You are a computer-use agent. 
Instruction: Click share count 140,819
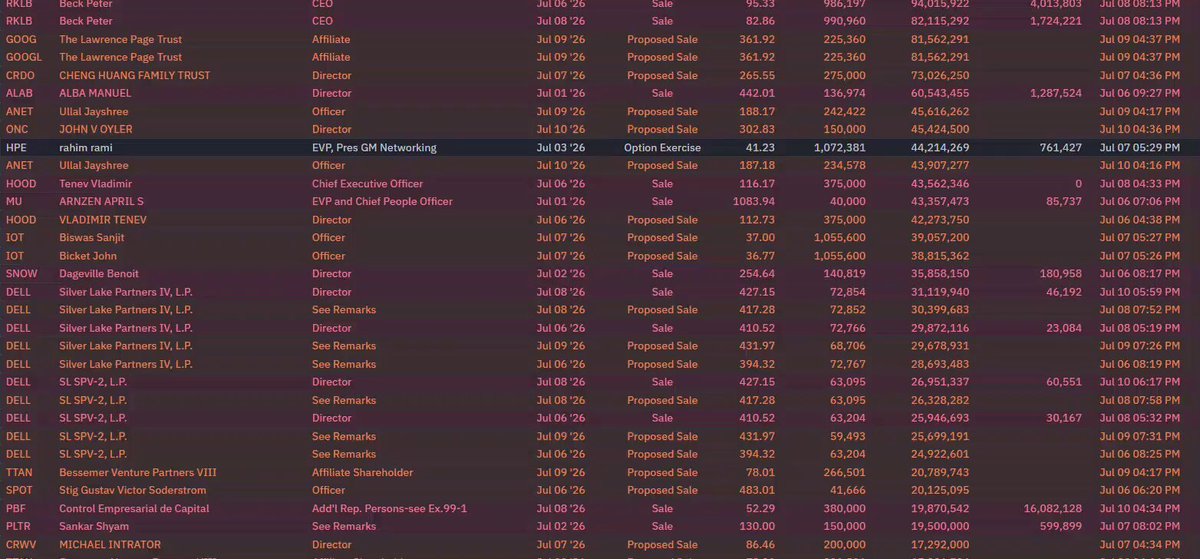(844, 273)
